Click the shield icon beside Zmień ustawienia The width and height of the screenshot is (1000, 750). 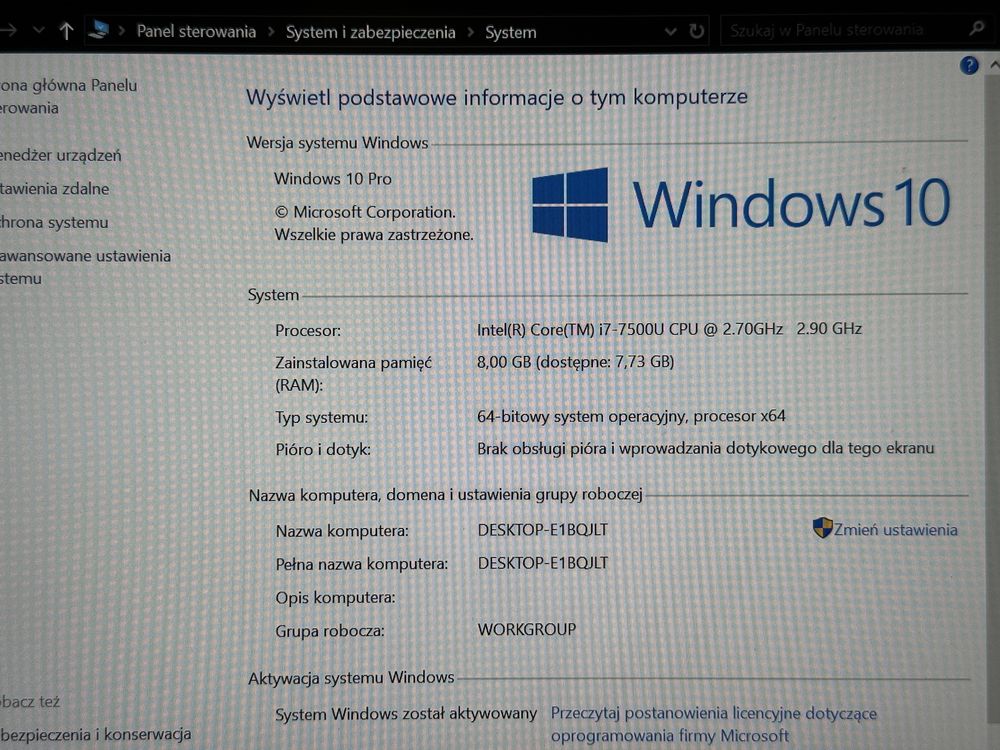[x=822, y=527]
